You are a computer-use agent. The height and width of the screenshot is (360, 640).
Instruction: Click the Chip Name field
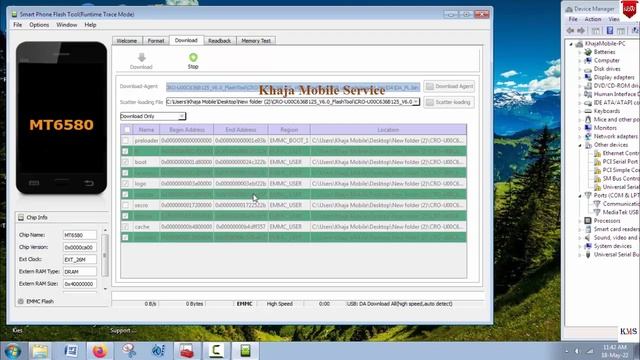tap(80, 235)
